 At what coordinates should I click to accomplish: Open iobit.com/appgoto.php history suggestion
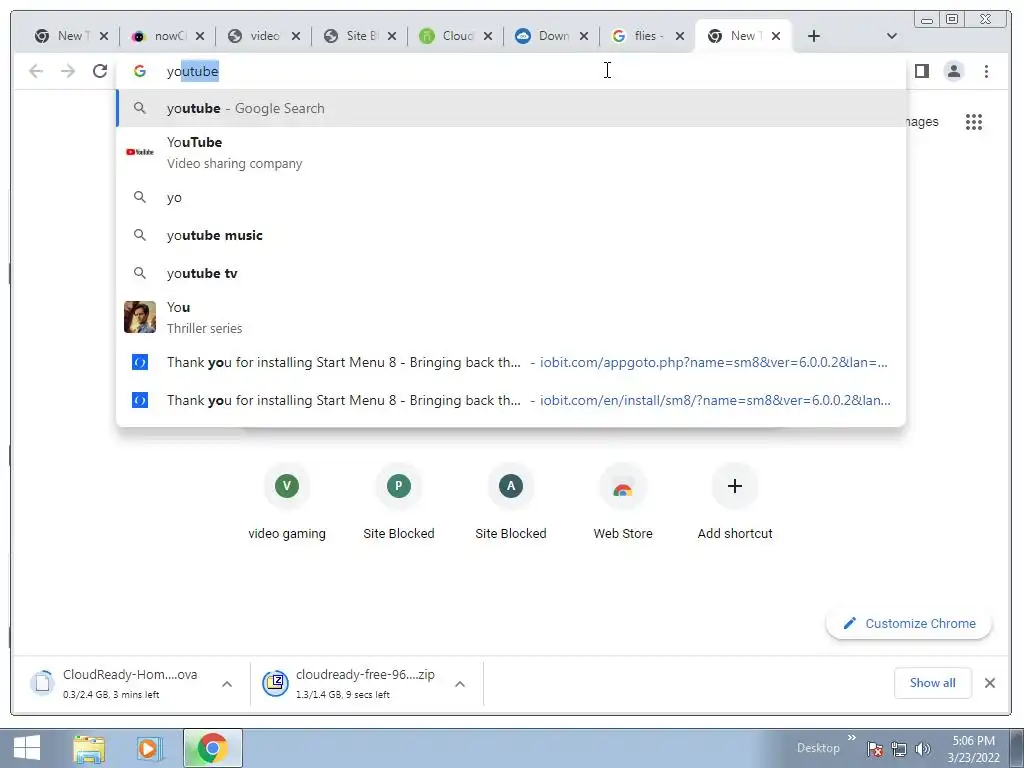pos(511,362)
